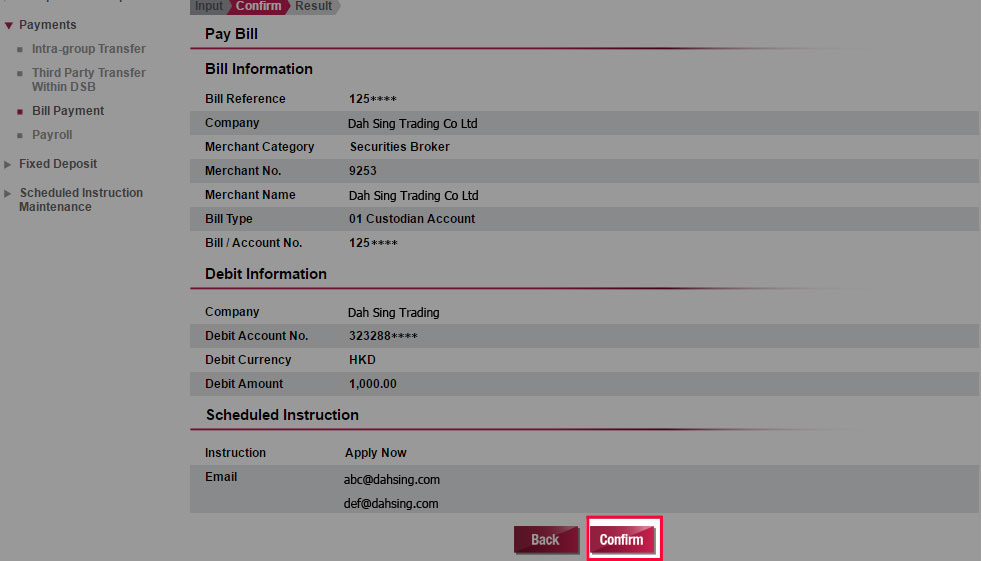
Task: Collapse the Payments menu arrow
Action: click(8, 26)
